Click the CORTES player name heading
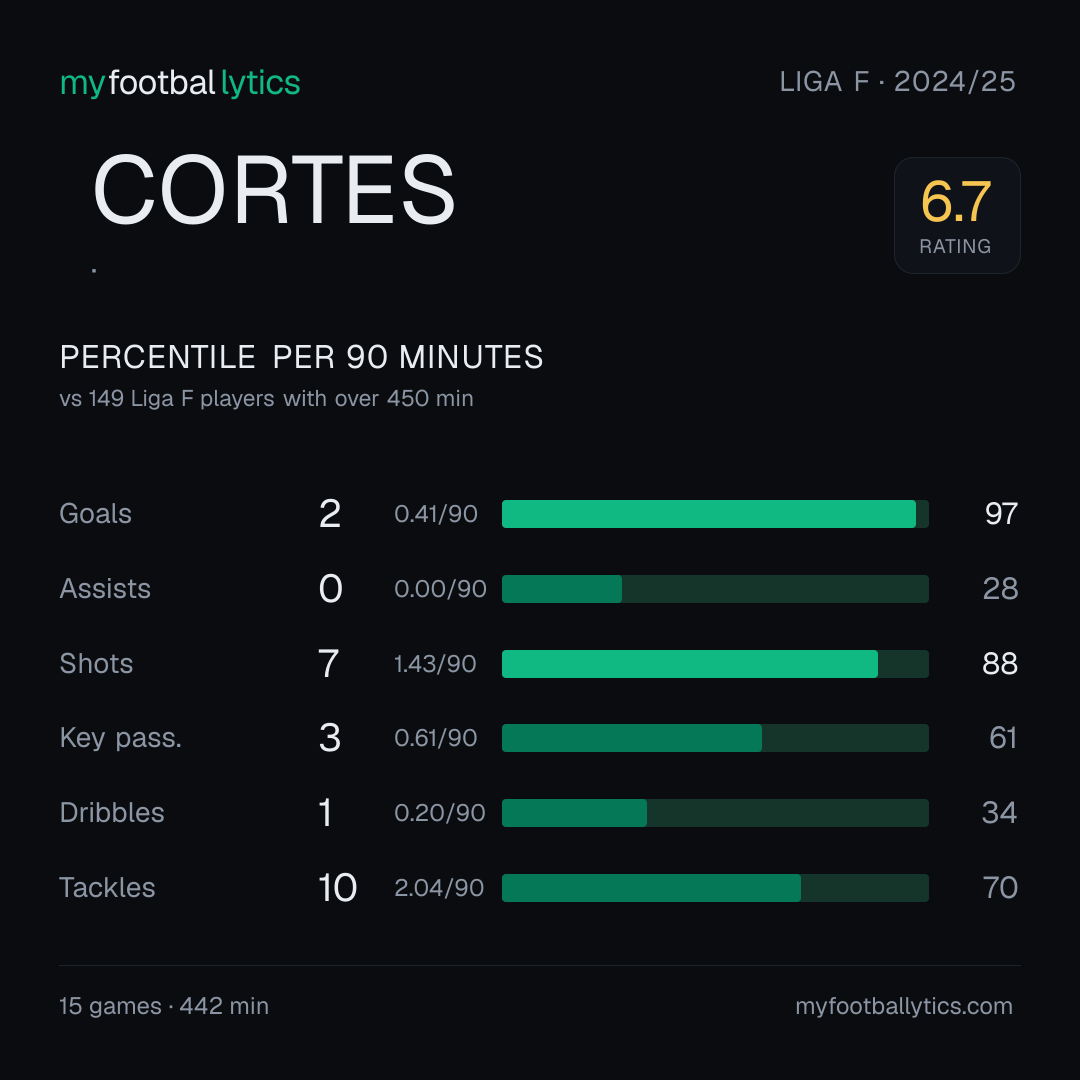This screenshot has height=1080, width=1080. click(273, 190)
